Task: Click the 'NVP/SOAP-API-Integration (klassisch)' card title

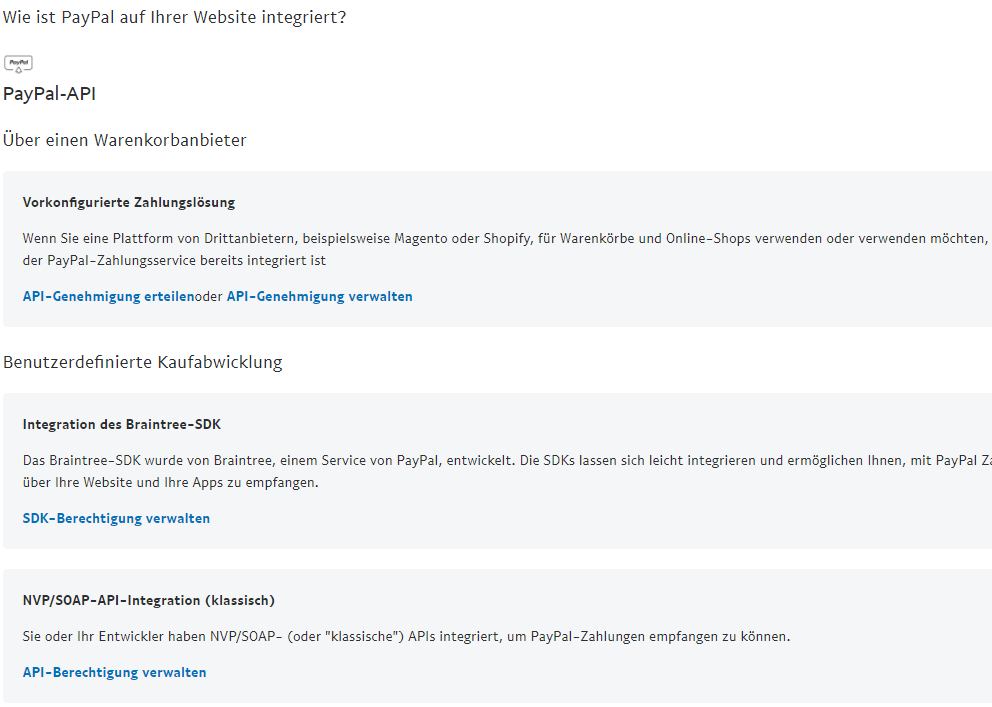Action: (149, 600)
